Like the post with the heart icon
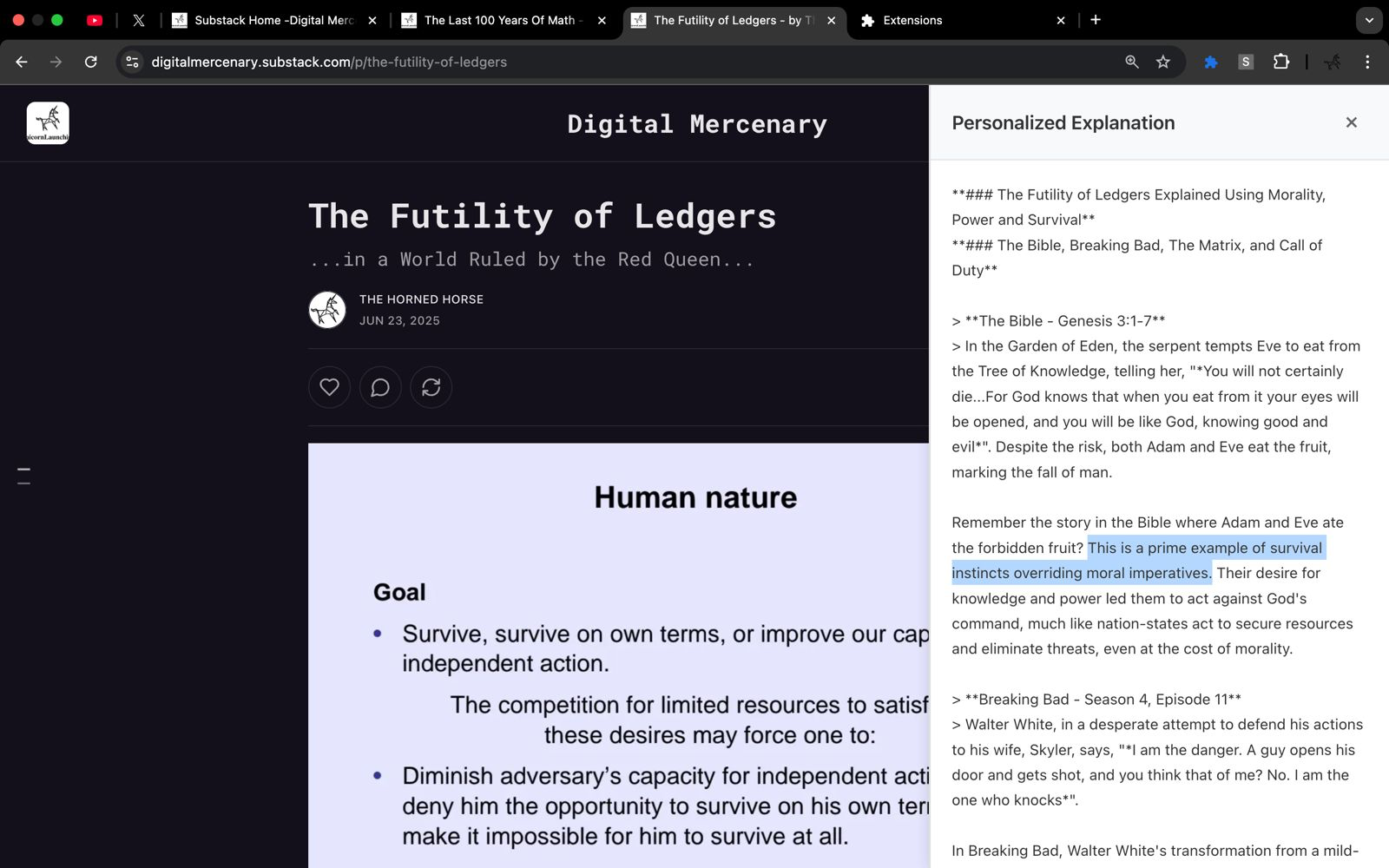The image size is (1389, 868). pos(329,387)
